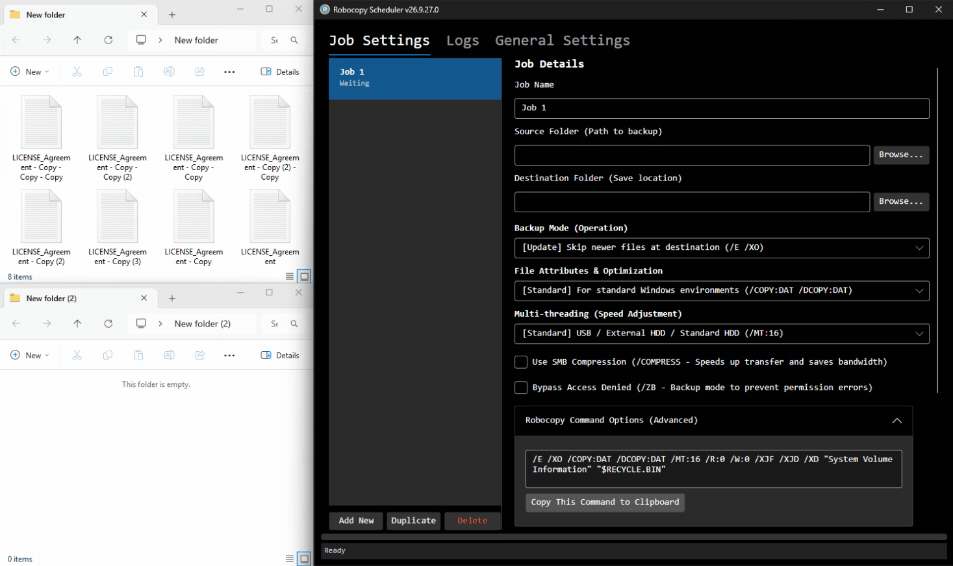Viewport: 953px width, 566px height.
Task: Select the New folder explorer tab
Action: pos(80,15)
